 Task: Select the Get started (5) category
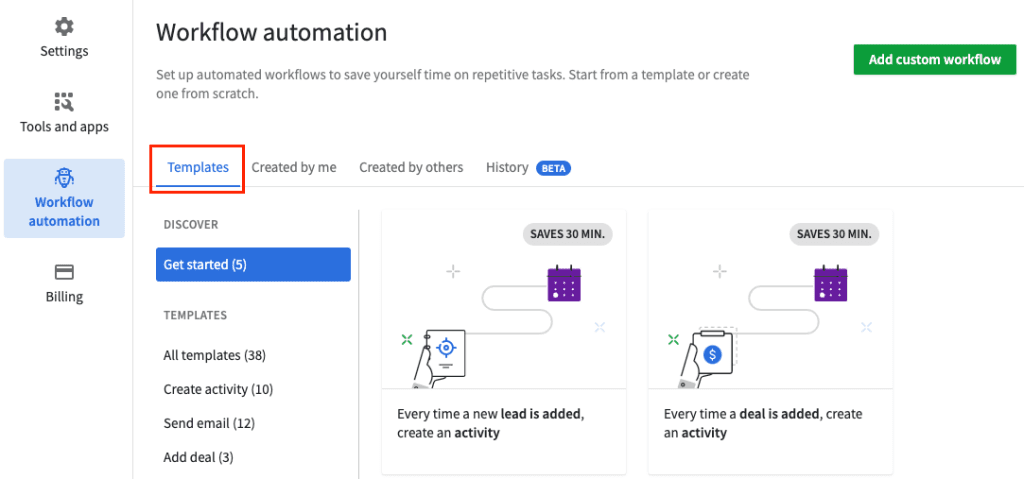[253, 265]
